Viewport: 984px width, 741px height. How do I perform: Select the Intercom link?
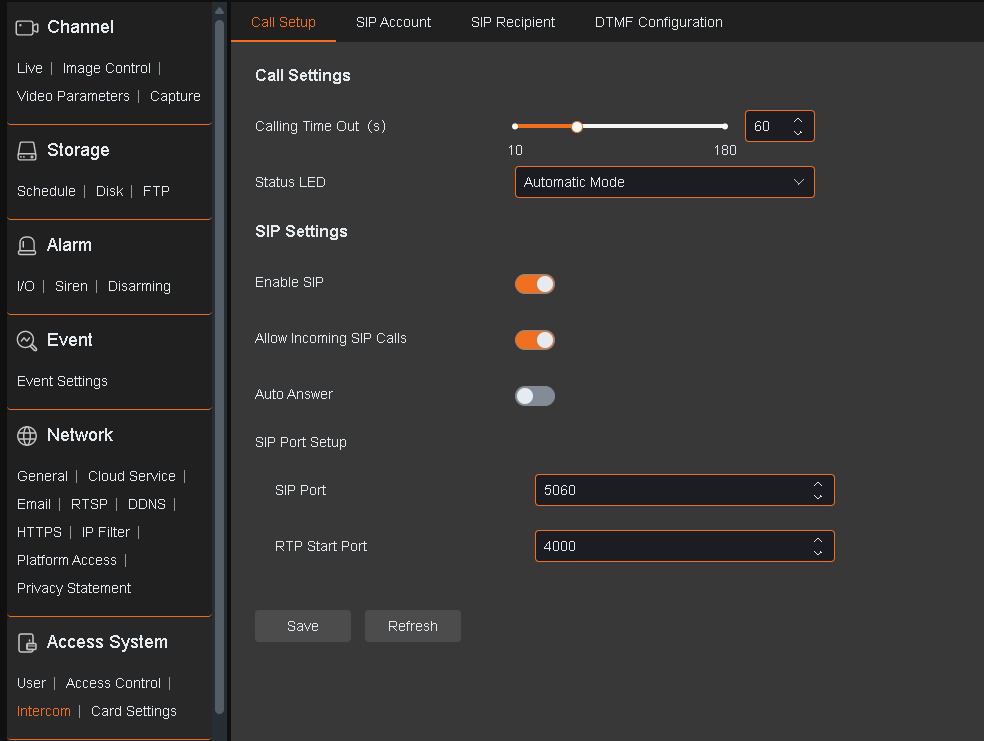(x=43, y=711)
